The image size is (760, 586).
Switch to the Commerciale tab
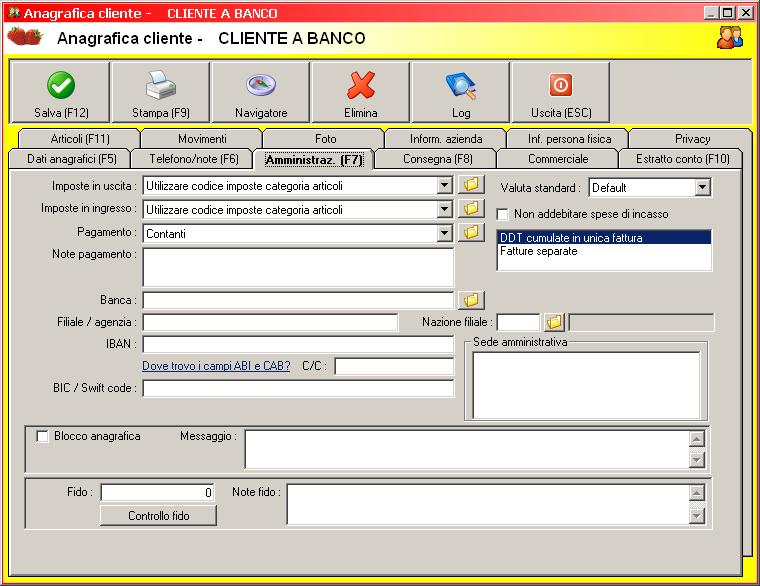click(x=558, y=159)
